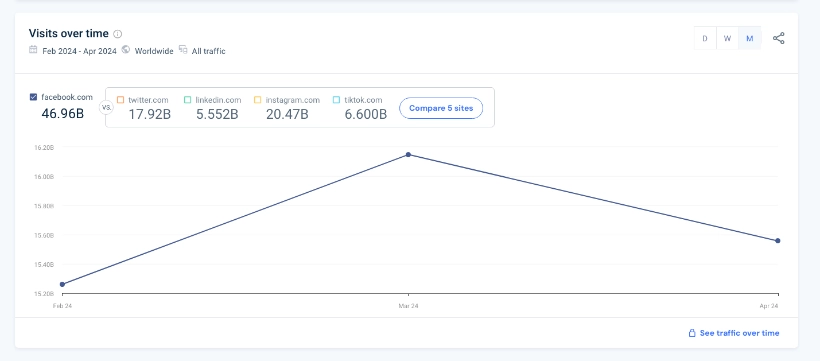The image size is (820, 361).
Task: Click the lock icon beside See traffic over time
Action: point(692,333)
